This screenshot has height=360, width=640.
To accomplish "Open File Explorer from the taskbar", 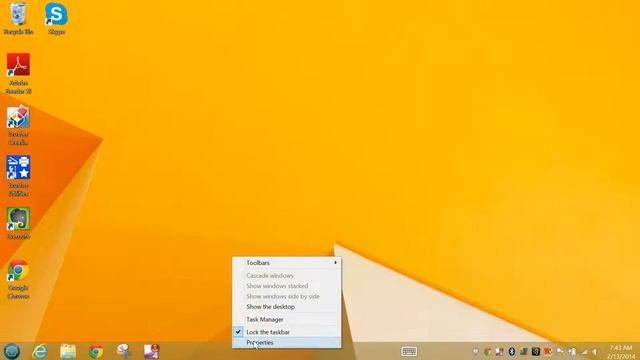I will (x=68, y=351).
